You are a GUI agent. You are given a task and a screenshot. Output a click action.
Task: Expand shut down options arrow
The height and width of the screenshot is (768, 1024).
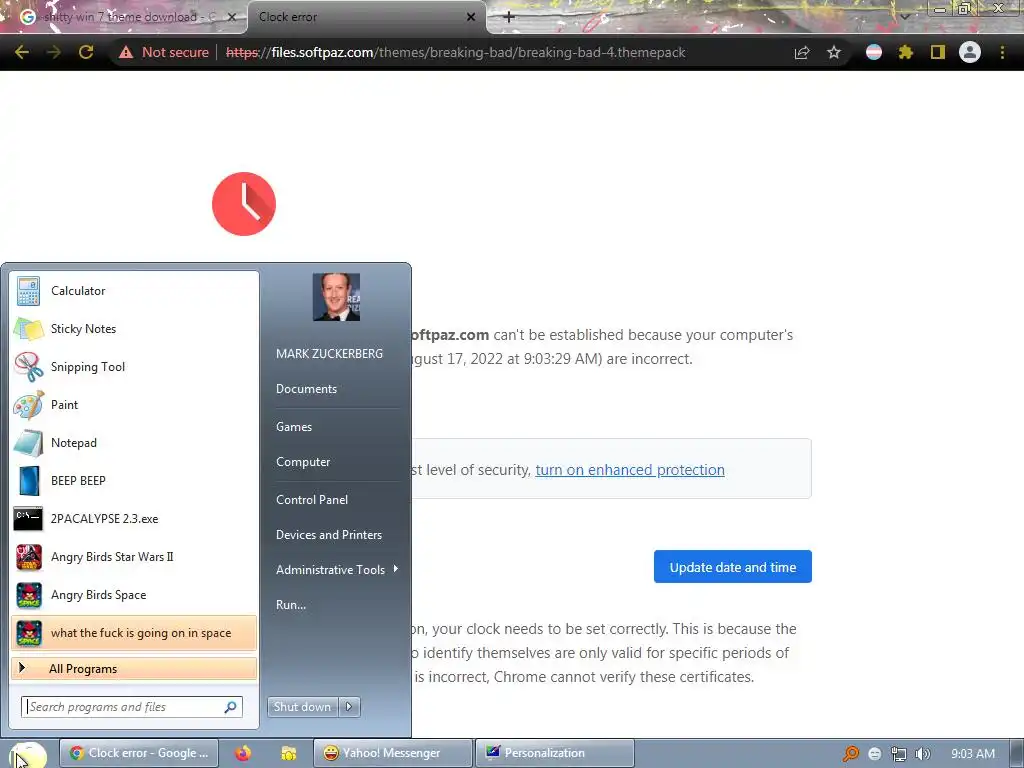(x=349, y=707)
